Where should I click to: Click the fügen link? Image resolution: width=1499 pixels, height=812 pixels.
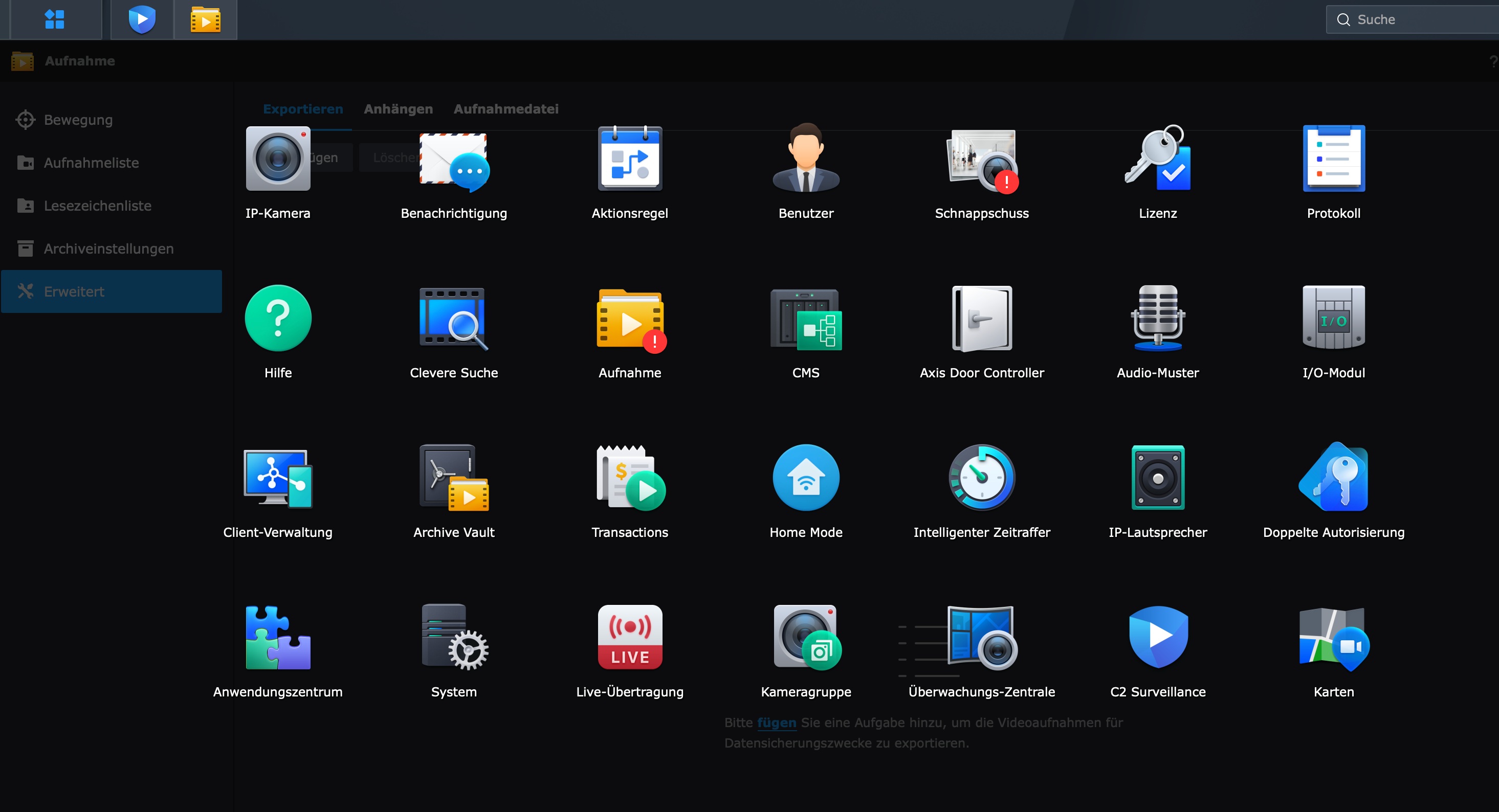[776, 723]
